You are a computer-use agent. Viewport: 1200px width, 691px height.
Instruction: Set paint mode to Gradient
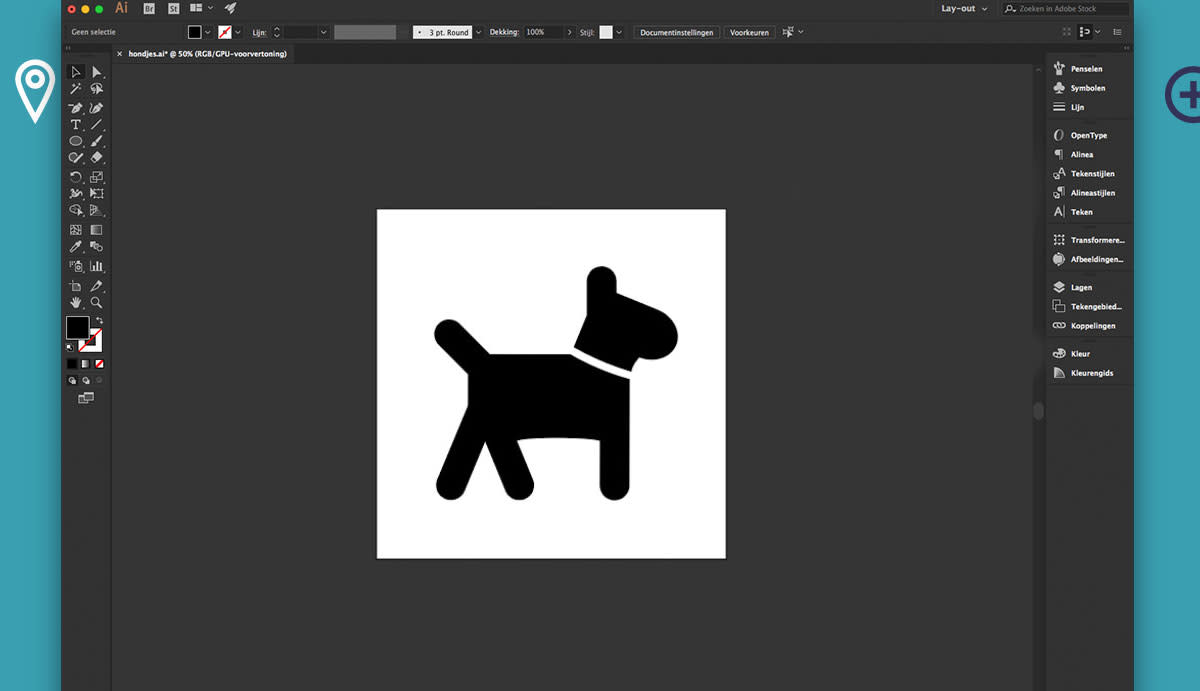[86, 364]
